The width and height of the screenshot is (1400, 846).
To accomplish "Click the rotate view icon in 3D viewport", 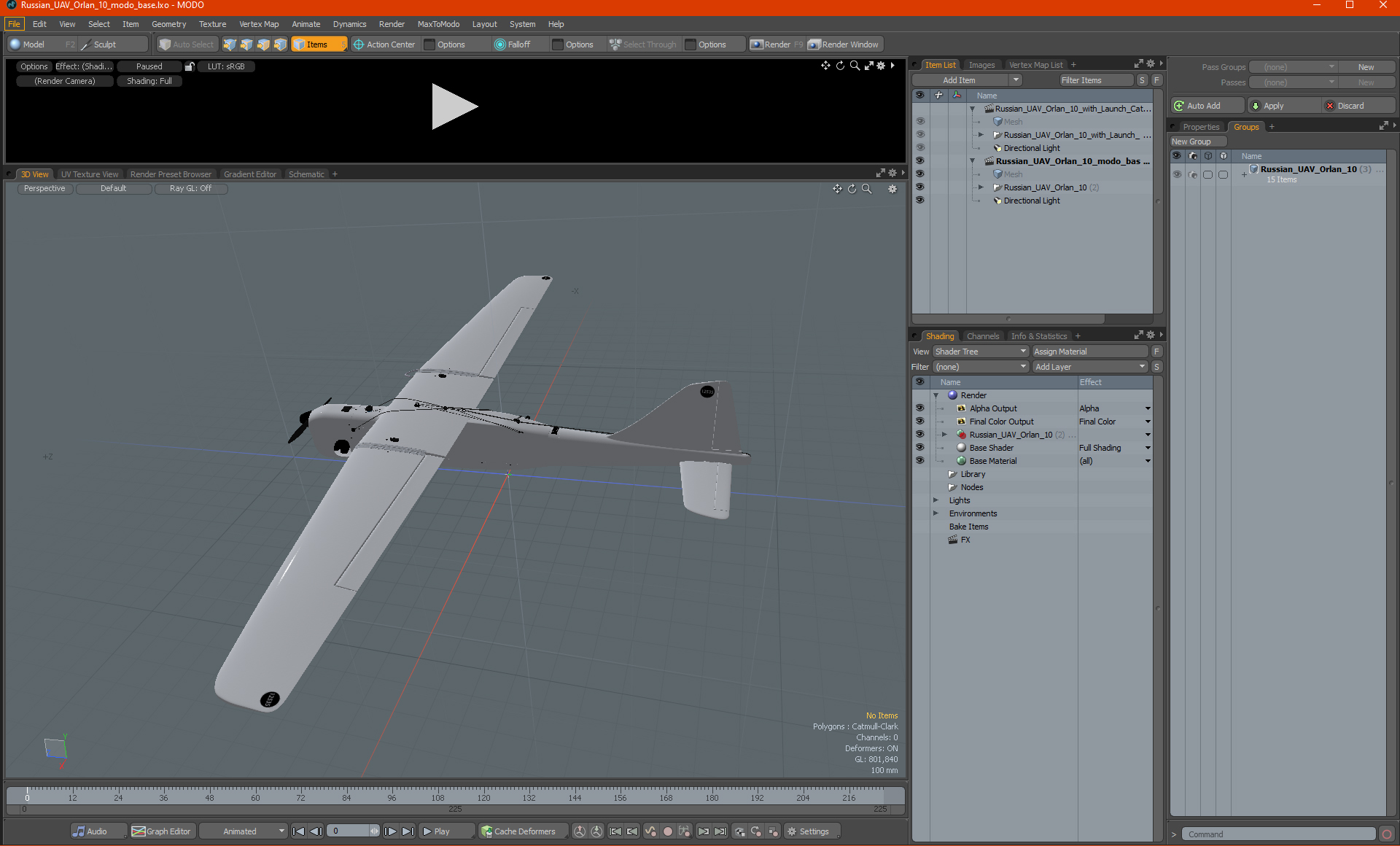I will click(852, 189).
